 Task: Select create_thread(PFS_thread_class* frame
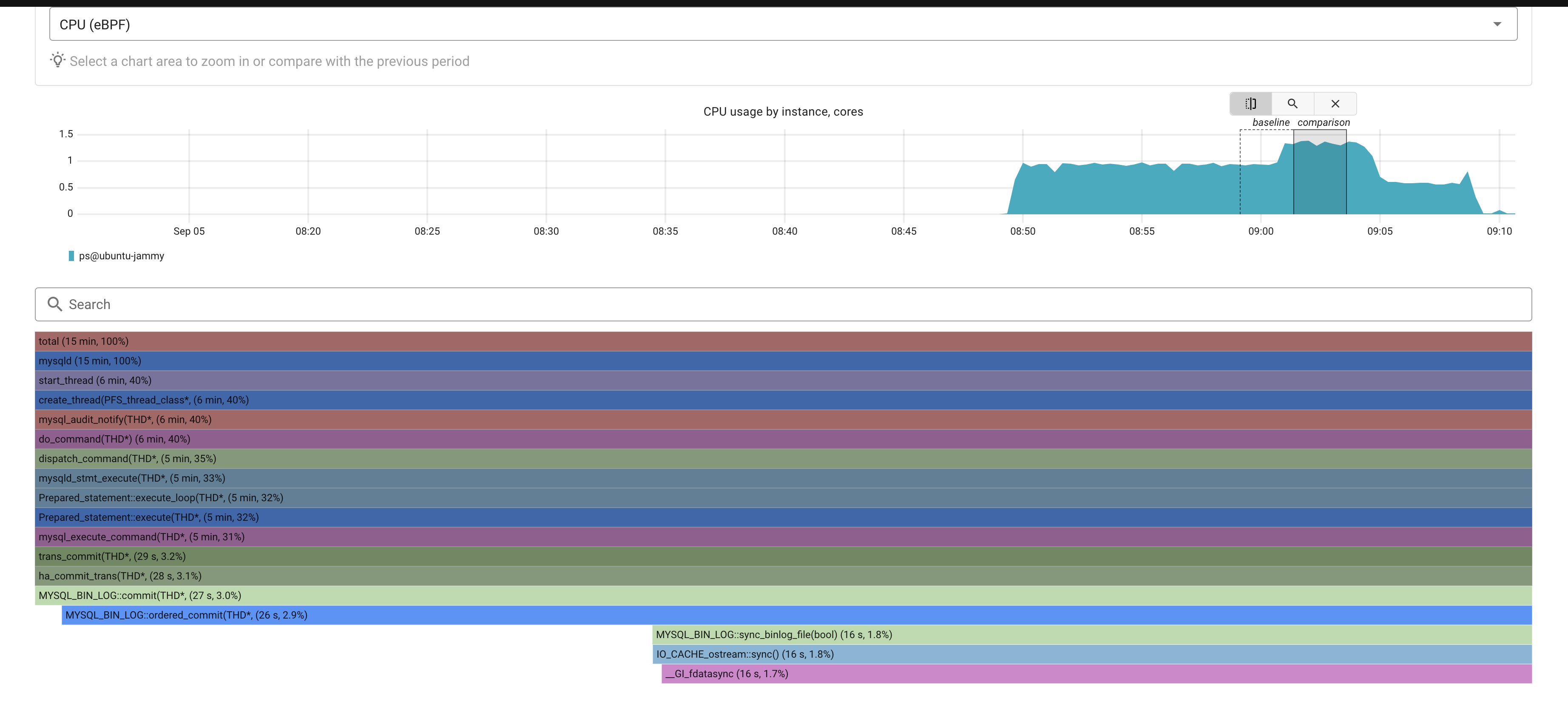click(x=783, y=400)
